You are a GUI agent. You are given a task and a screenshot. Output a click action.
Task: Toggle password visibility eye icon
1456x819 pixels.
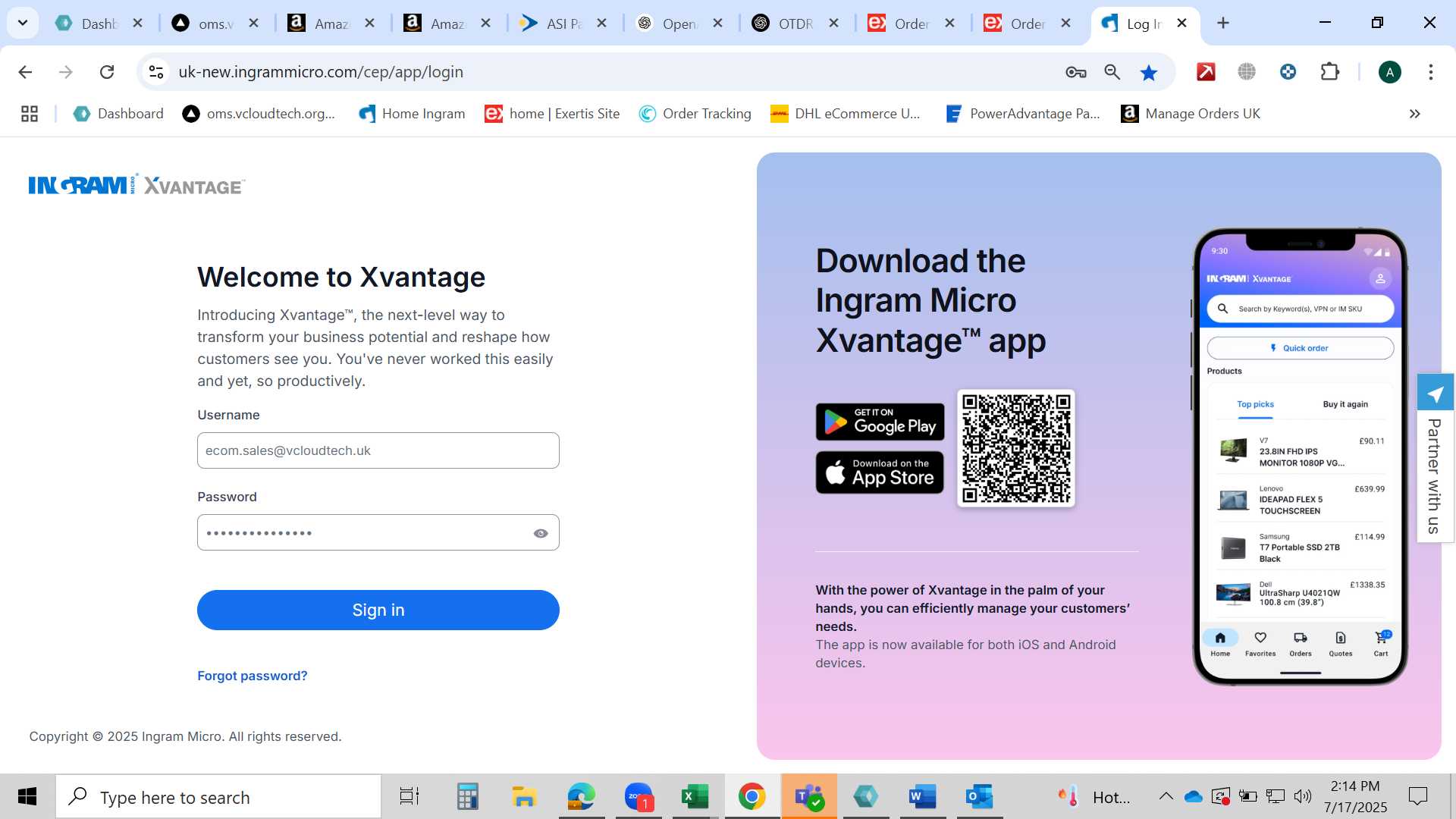pyautogui.click(x=541, y=533)
